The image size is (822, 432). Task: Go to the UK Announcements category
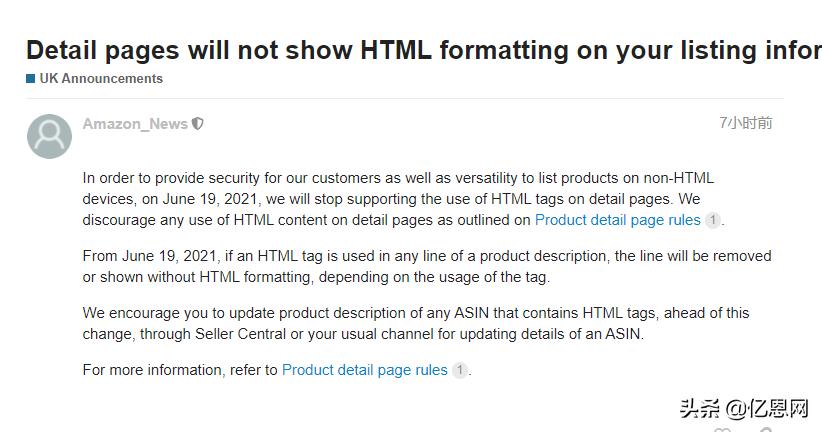tap(101, 78)
